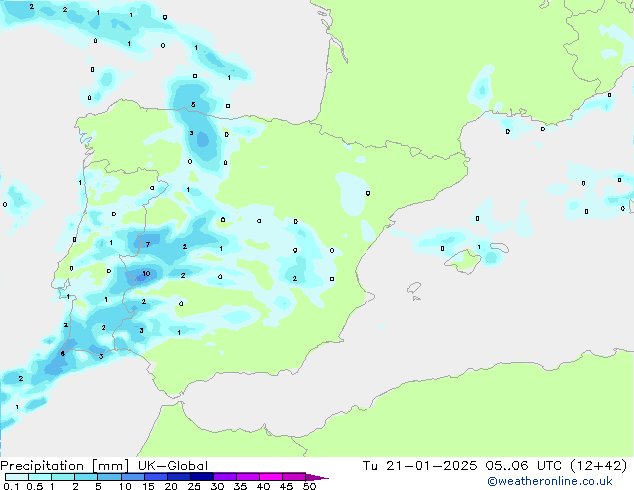
Task: Click the legend label '40'
Action: coord(263,486)
